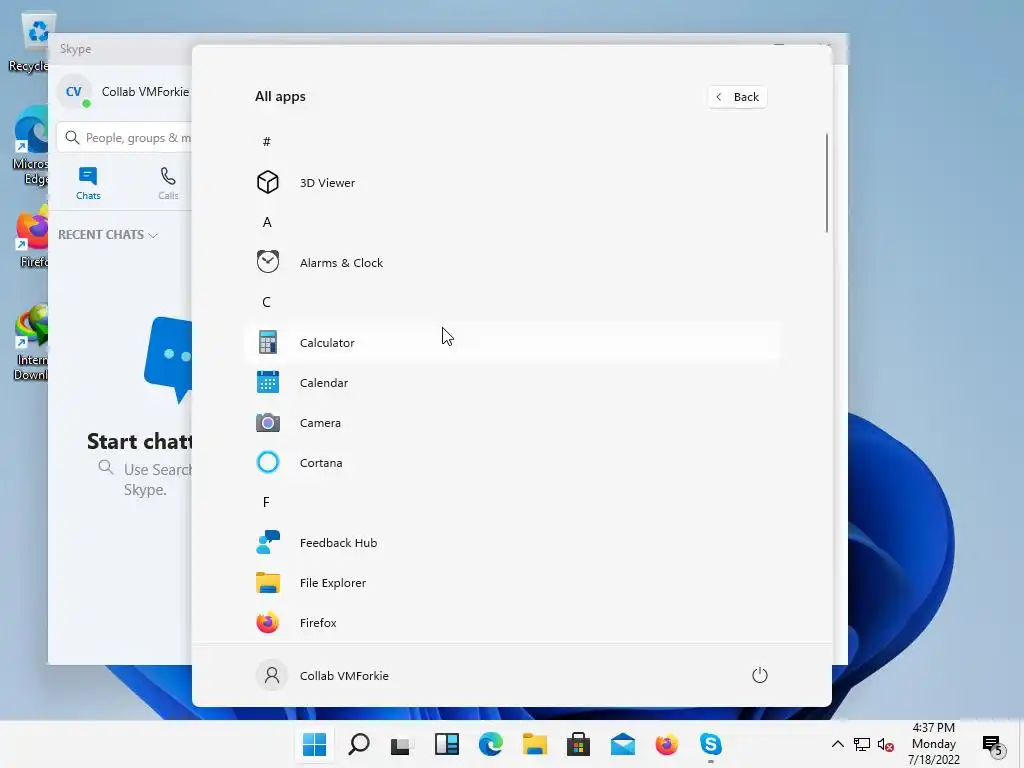The width and height of the screenshot is (1024, 768).
Task: Click the All apps list scrollbar
Action: [x=827, y=183]
